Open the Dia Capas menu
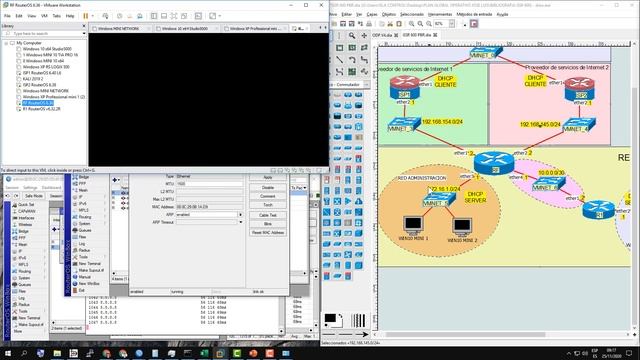The width and height of the screenshot is (640, 360). pos(372,14)
